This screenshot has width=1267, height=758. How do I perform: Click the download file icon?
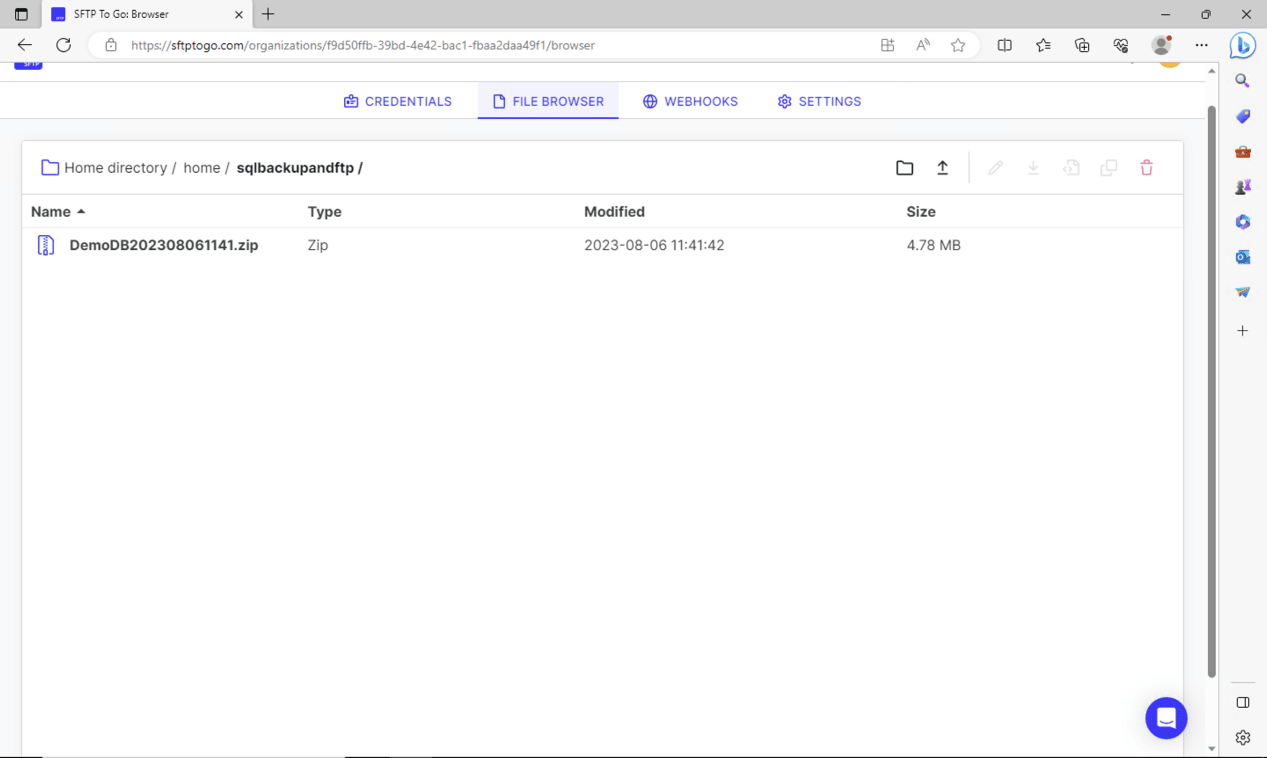1033,167
